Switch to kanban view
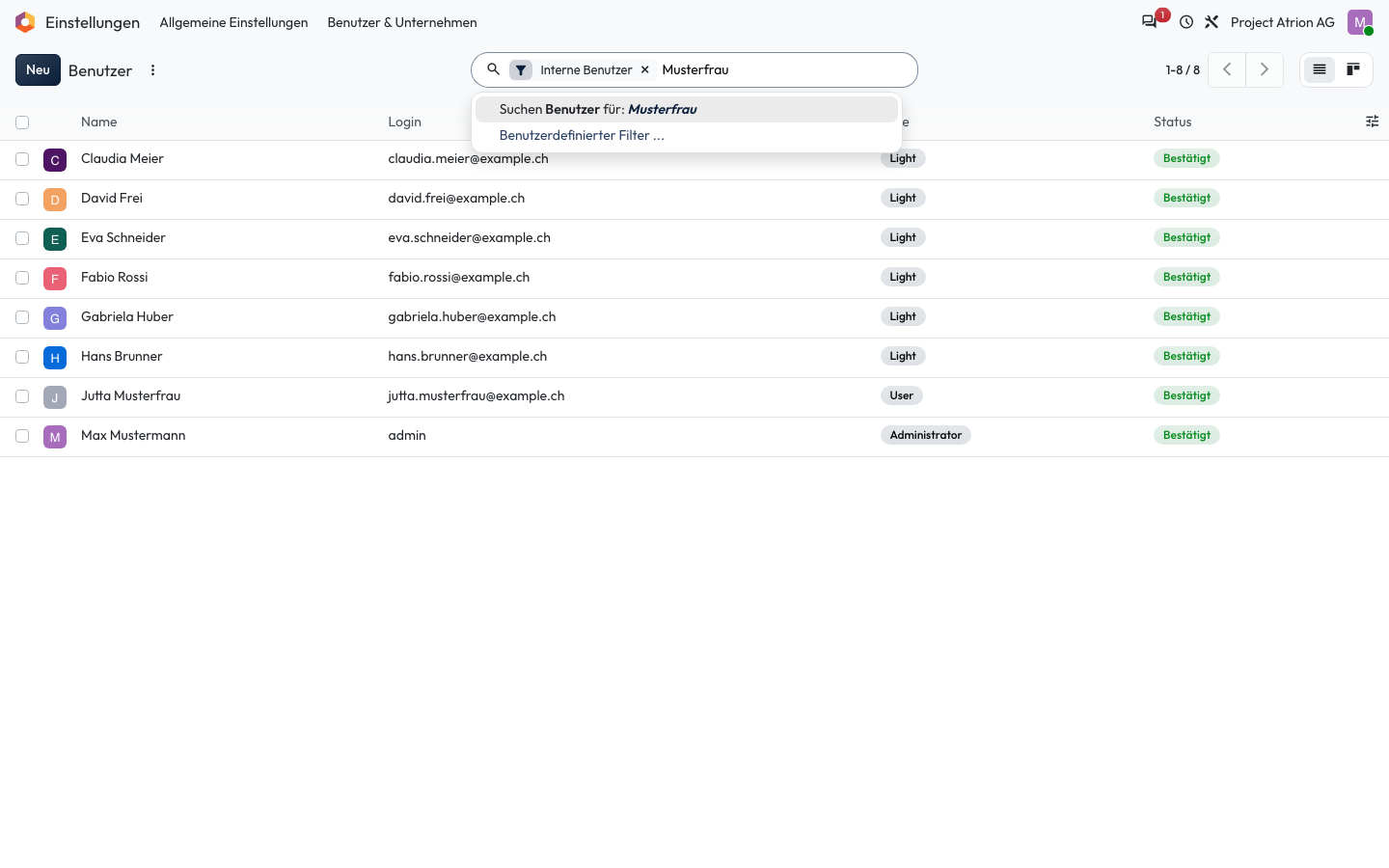1389x868 pixels. pyautogui.click(x=1353, y=69)
